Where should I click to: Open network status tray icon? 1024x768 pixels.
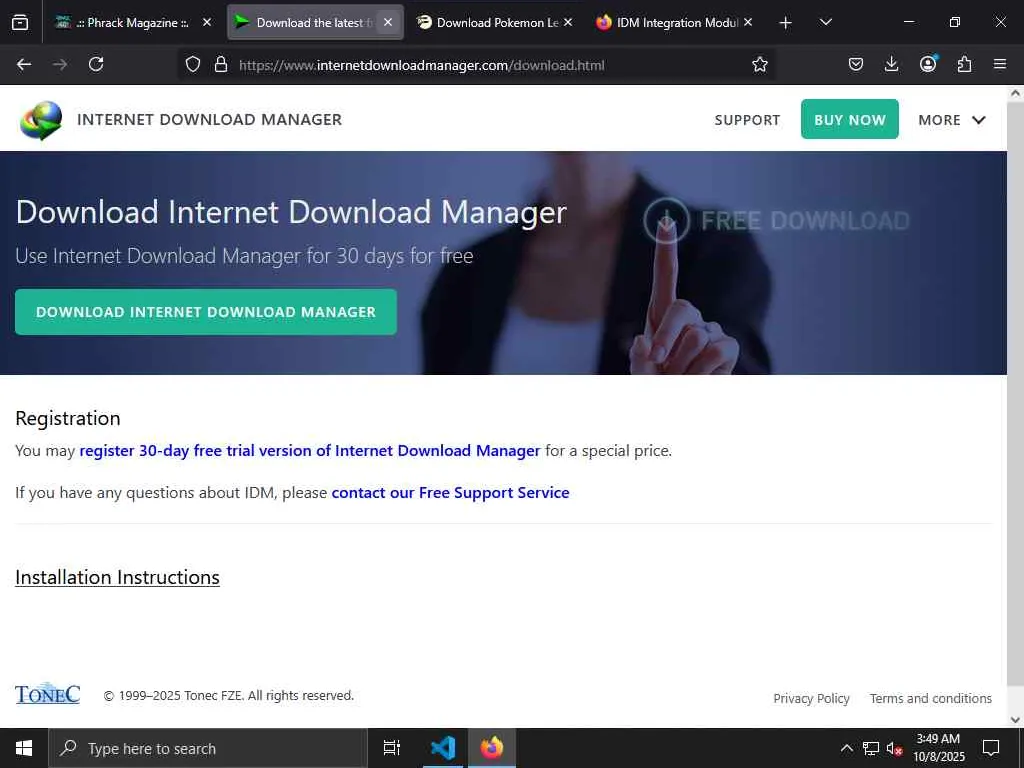tap(871, 748)
